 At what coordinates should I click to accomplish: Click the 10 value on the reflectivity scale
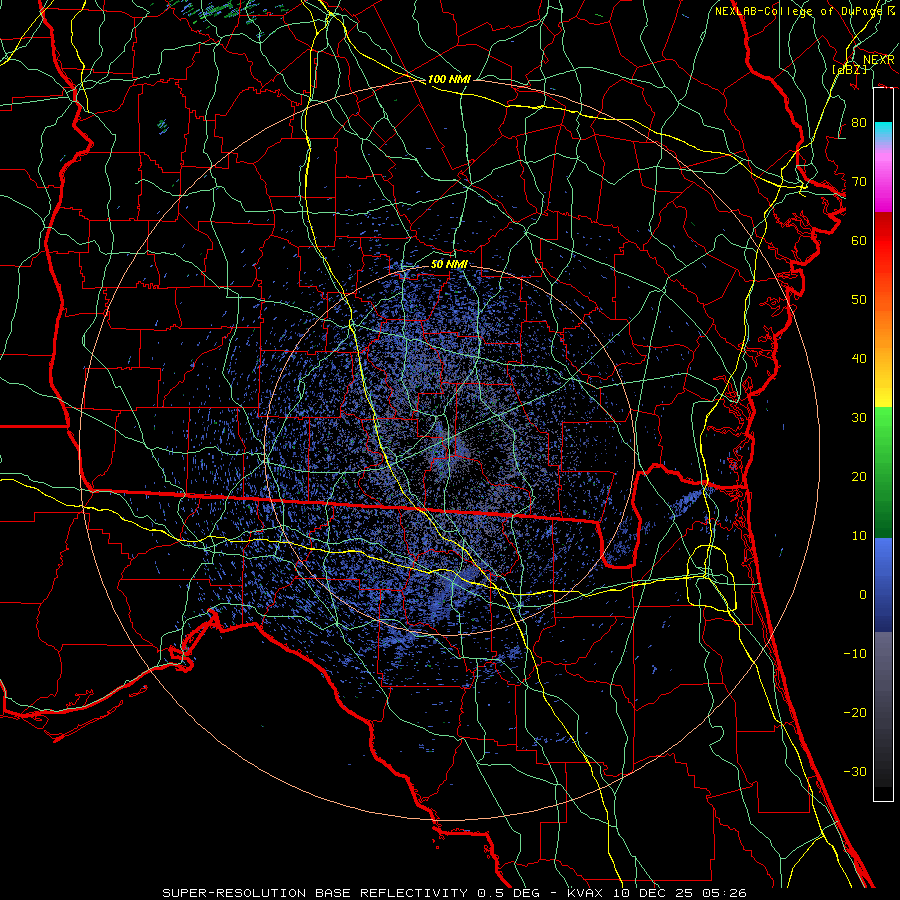(x=859, y=536)
